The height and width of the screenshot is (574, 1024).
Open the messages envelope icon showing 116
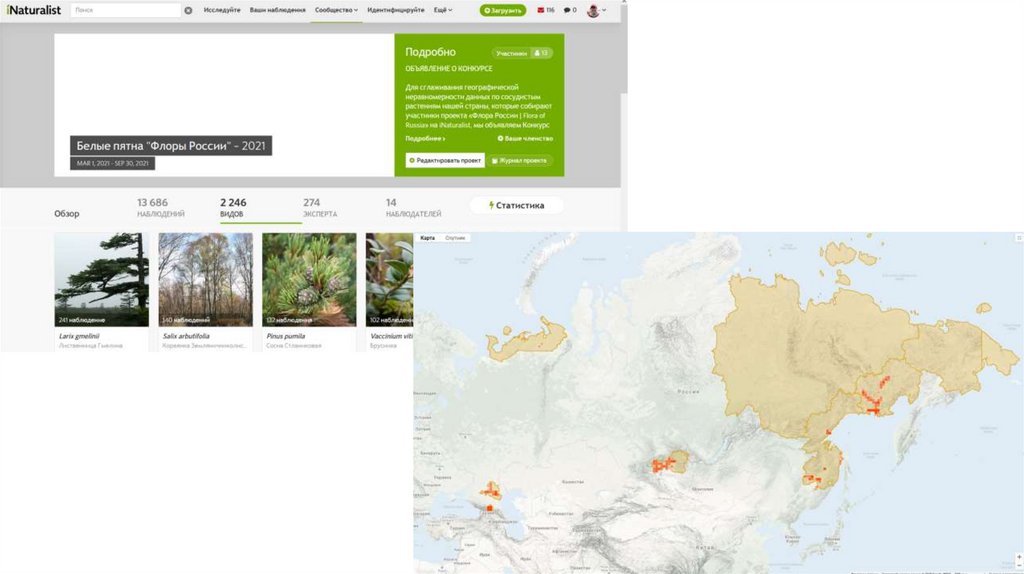[x=546, y=10]
